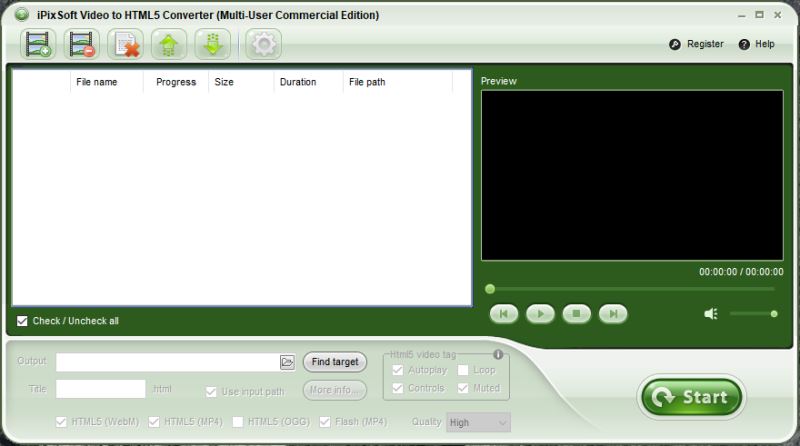Screen dimensions: 800x446
Task: Maximize the converter window
Action: tap(760, 15)
